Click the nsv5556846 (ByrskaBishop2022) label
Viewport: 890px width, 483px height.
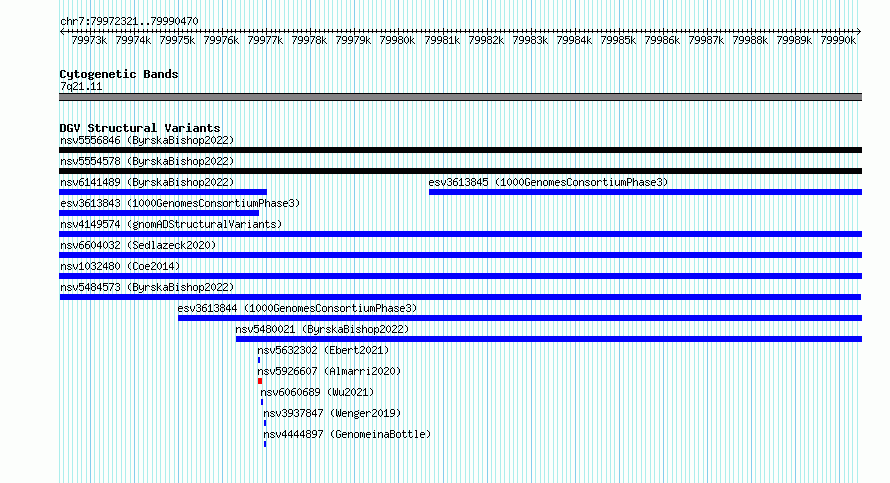147,140
